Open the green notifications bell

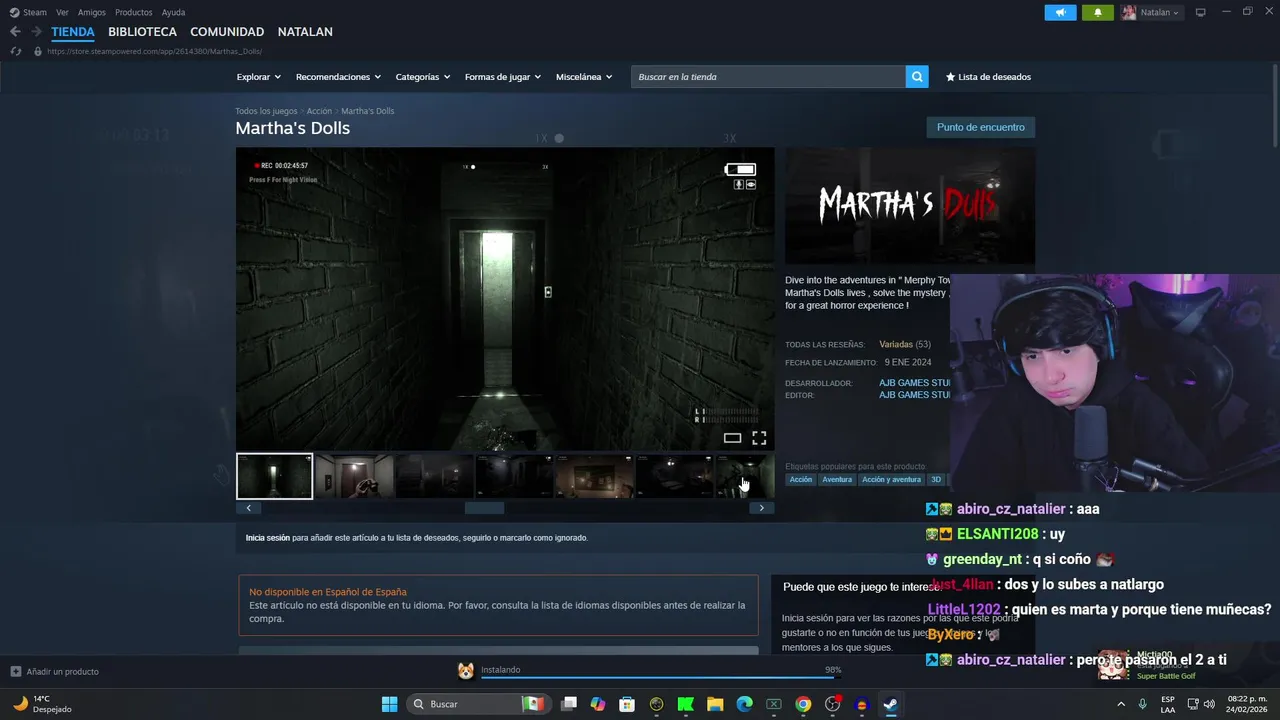click(x=1097, y=12)
